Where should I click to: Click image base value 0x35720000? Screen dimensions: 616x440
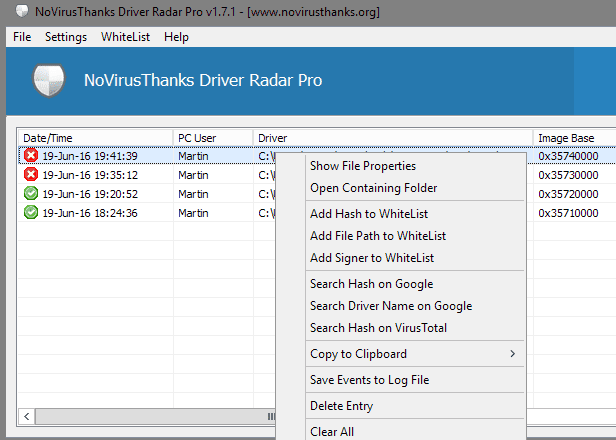[x=568, y=194]
